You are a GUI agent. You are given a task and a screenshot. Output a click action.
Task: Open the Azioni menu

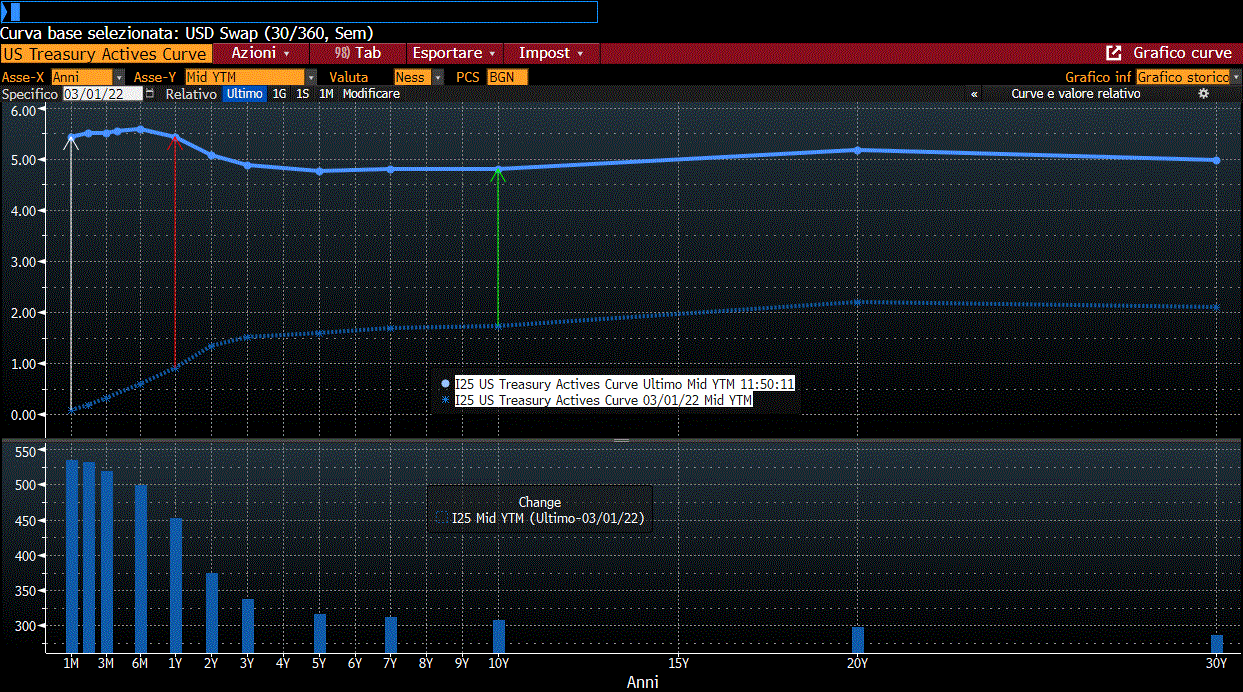(261, 53)
